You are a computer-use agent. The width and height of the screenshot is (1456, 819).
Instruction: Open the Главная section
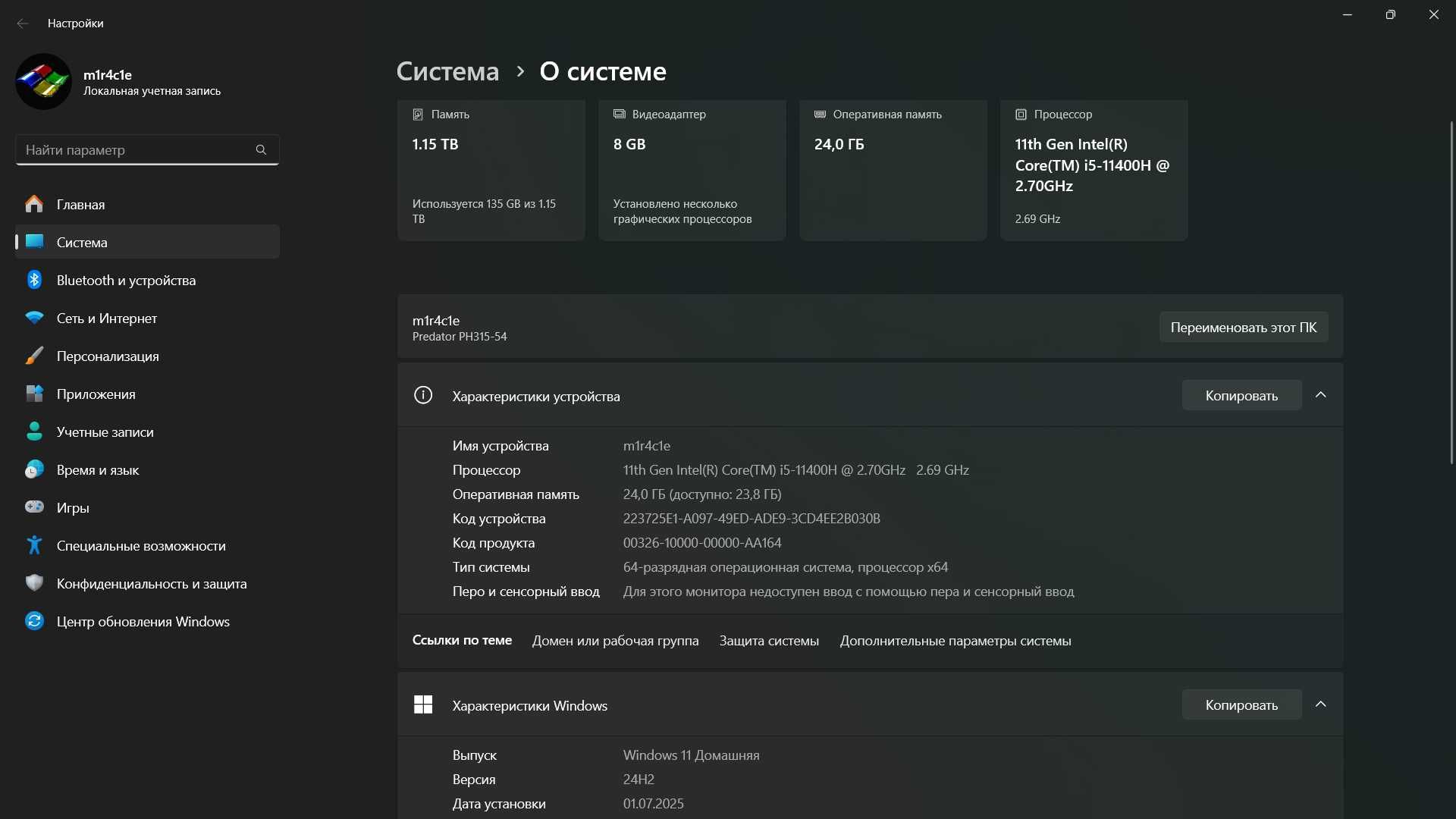147,204
